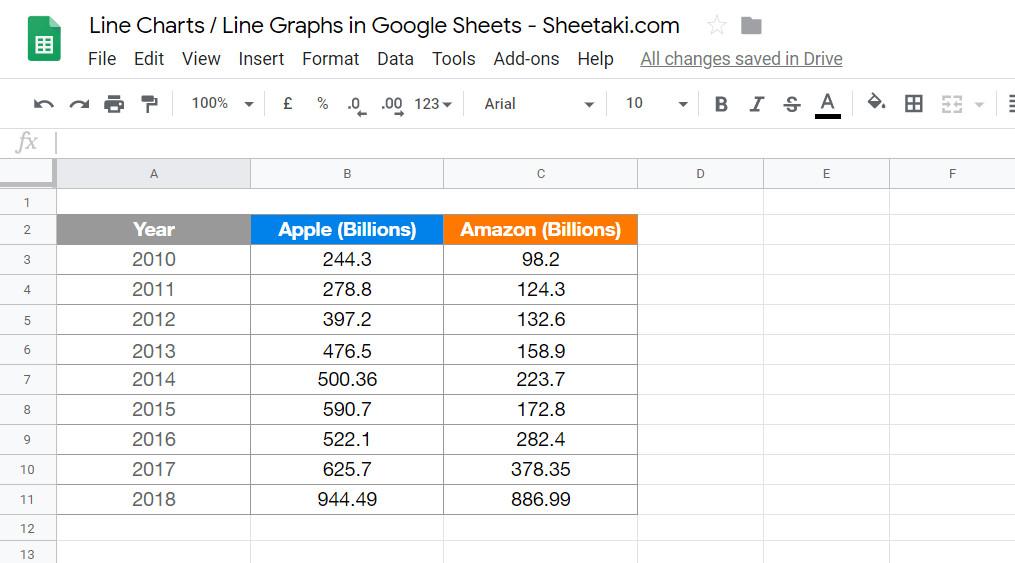Toggle strikethrough formatting
Image resolution: width=1015 pixels, height=563 pixels.
[x=791, y=104]
